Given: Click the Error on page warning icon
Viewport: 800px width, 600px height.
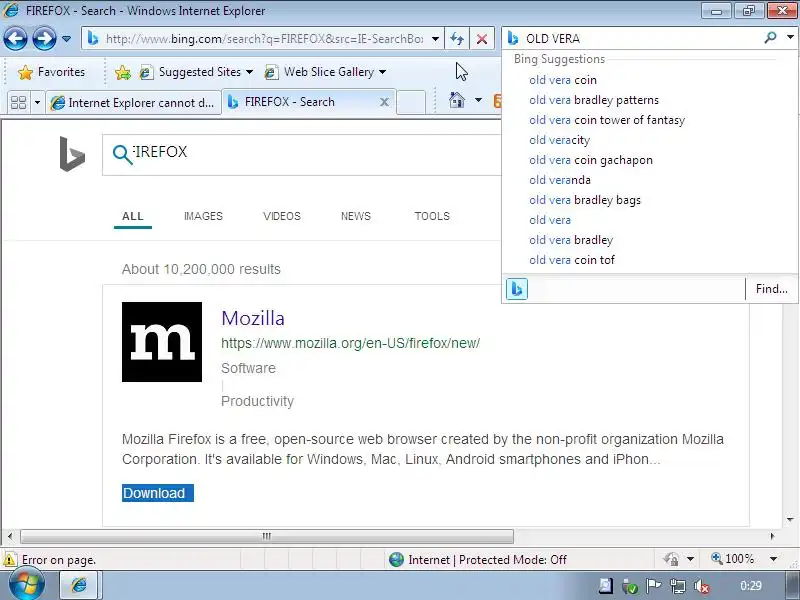Looking at the screenshot, I should pyautogui.click(x=9, y=560).
